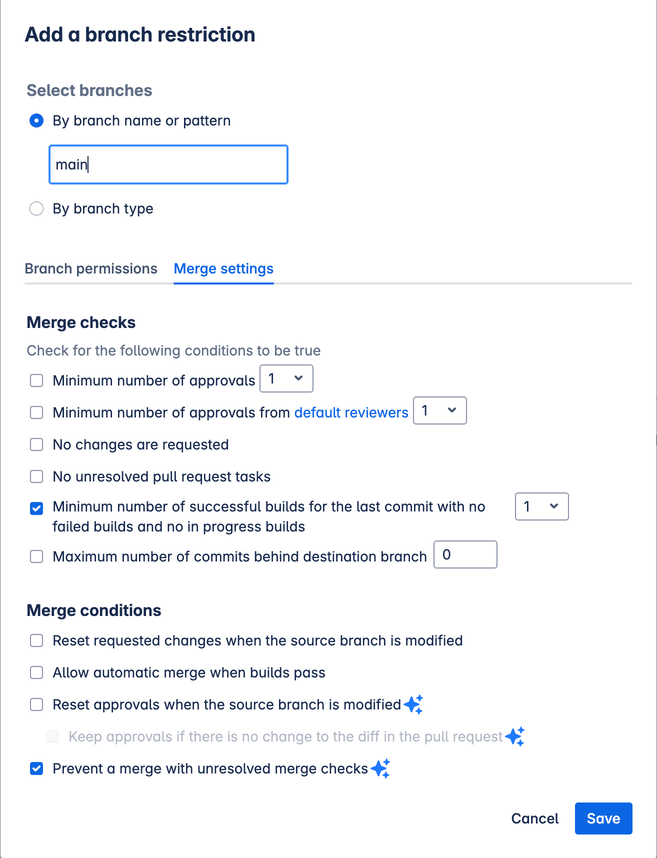Enable the "Minimum number of approvals" check
Screen dimensions: 657x858
pos(36,380)
